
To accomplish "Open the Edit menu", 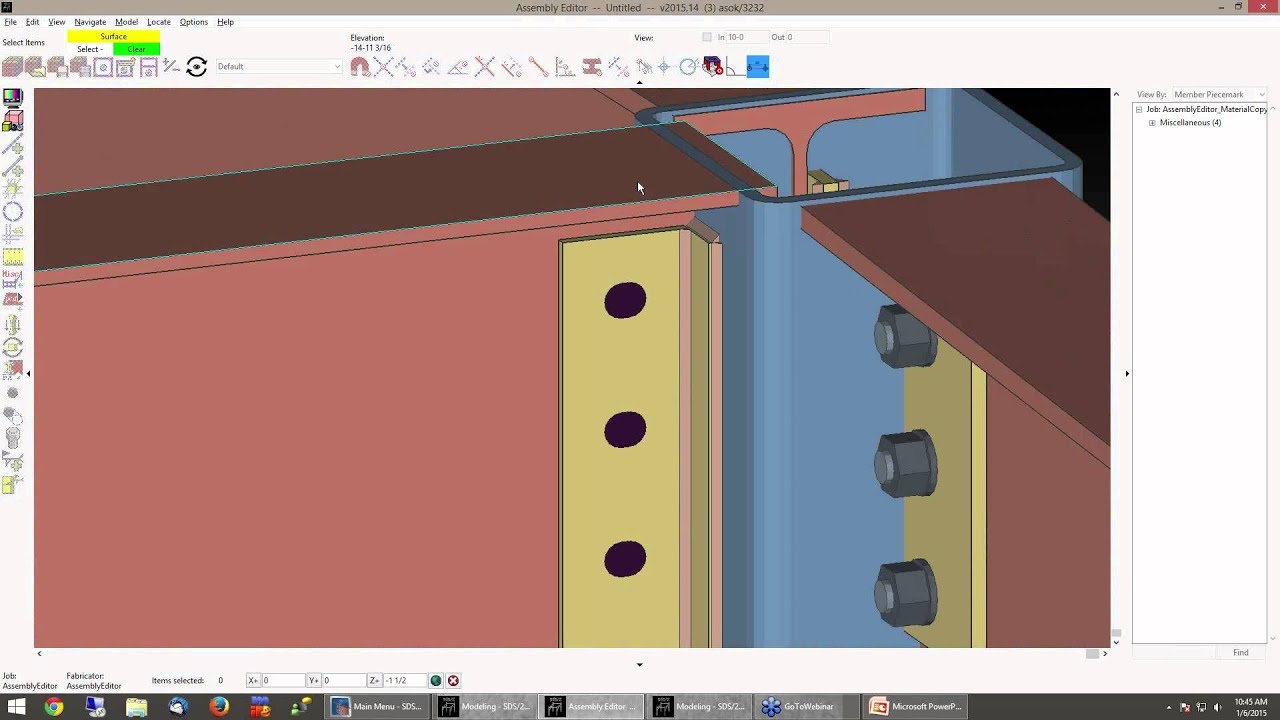I will tap(32, 22).
